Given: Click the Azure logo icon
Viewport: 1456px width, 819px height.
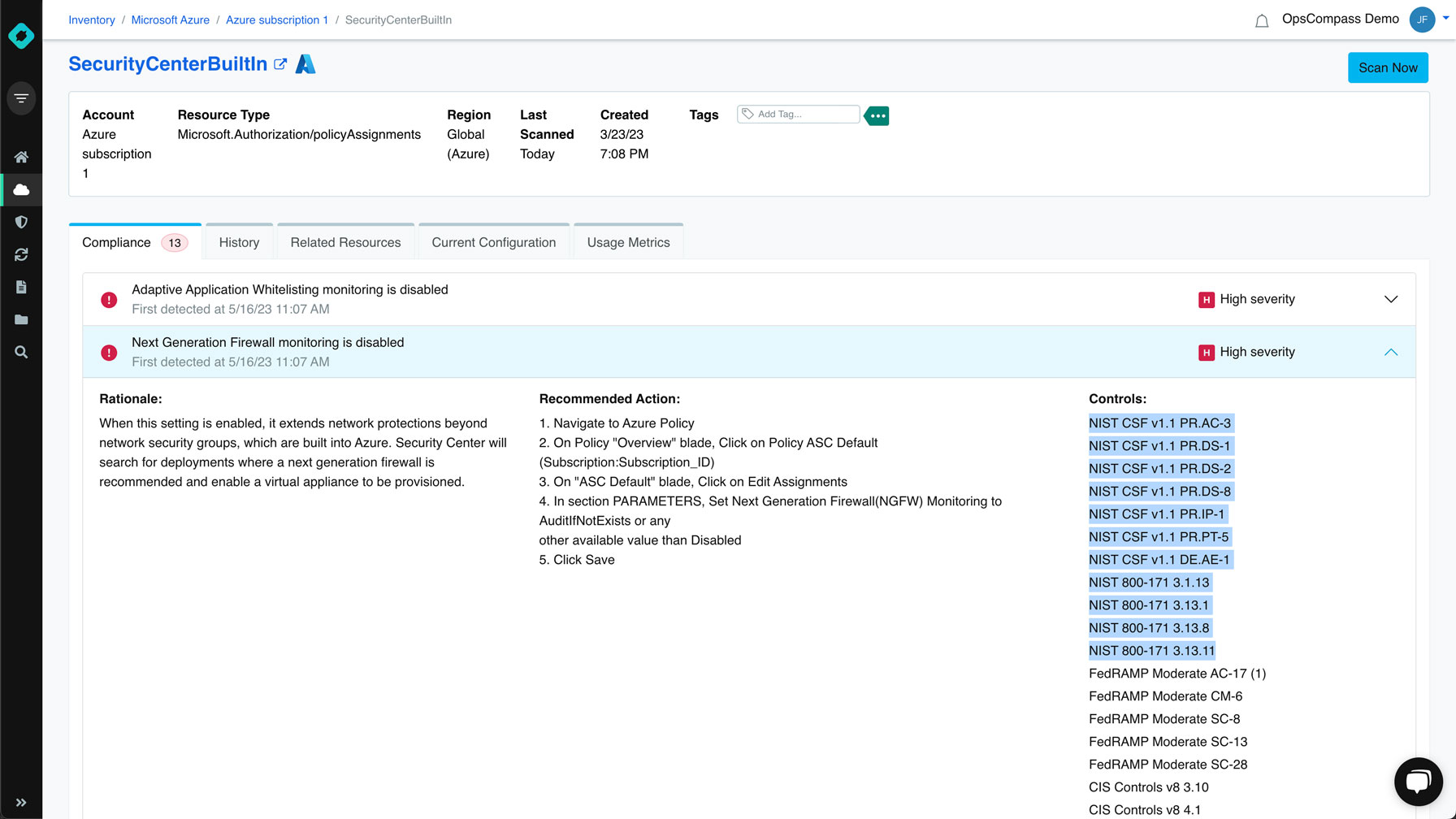Looking at the screenshot, I should click(305, 64).
